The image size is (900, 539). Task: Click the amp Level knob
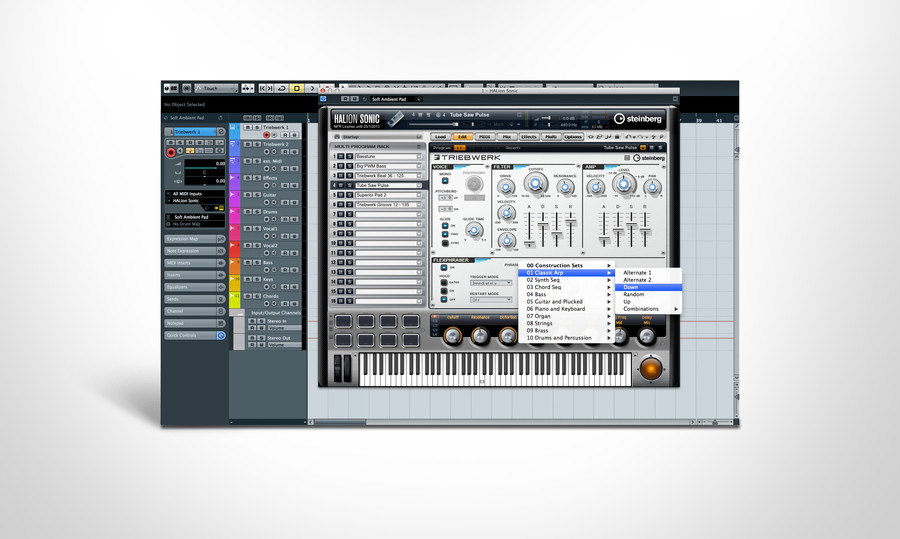click(623, 184)
